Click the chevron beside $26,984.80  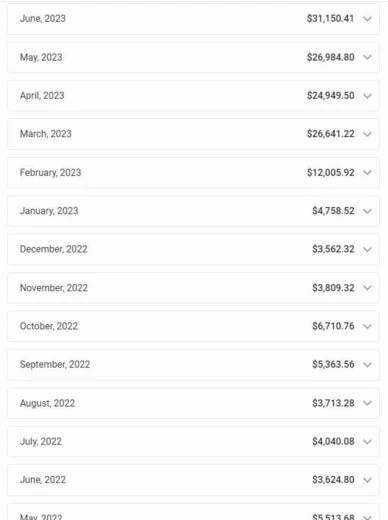[x=367, y=57]
